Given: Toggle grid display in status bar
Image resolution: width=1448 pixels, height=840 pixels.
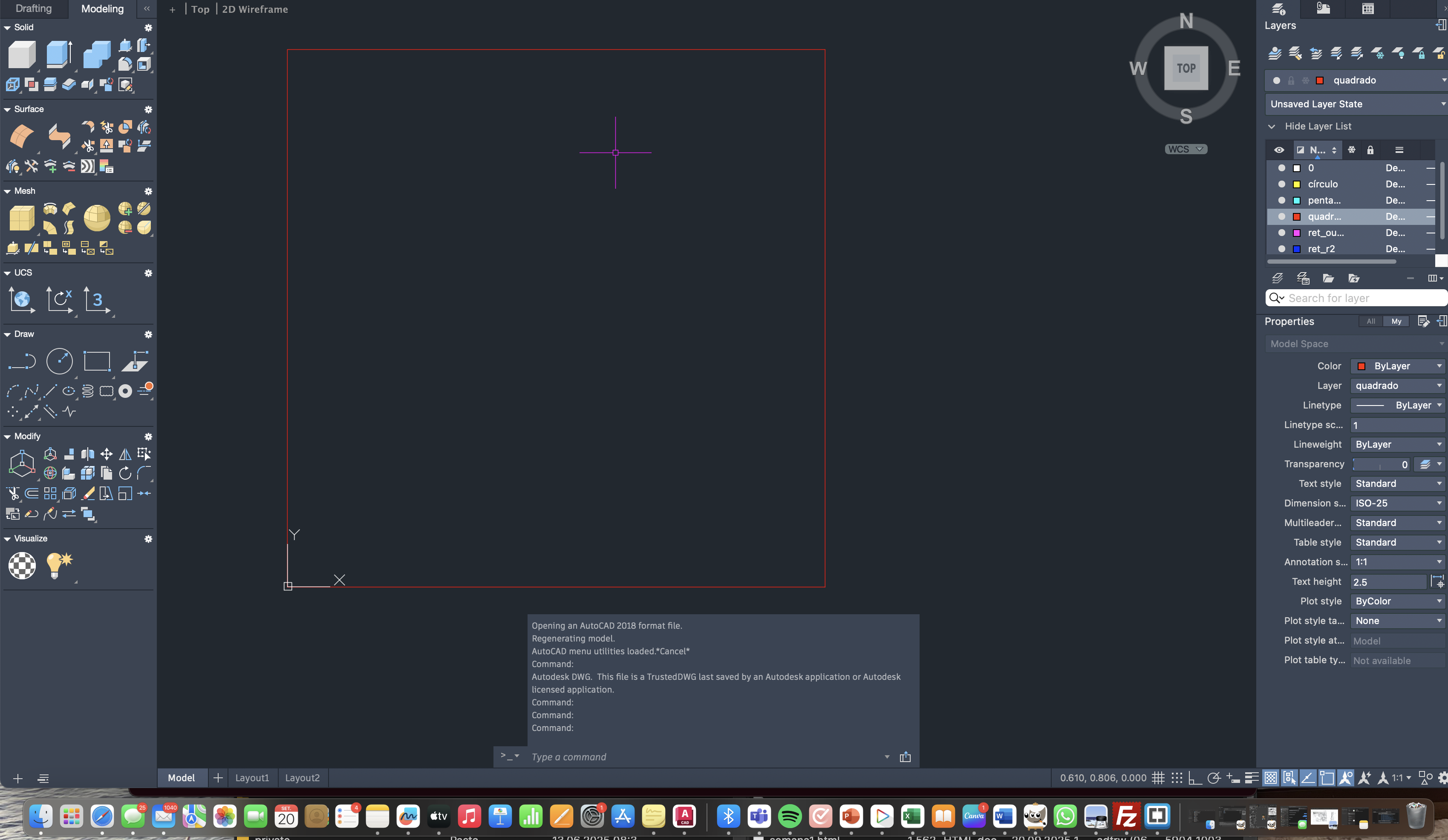Looking at the screenshot, I should point(1158,778).
